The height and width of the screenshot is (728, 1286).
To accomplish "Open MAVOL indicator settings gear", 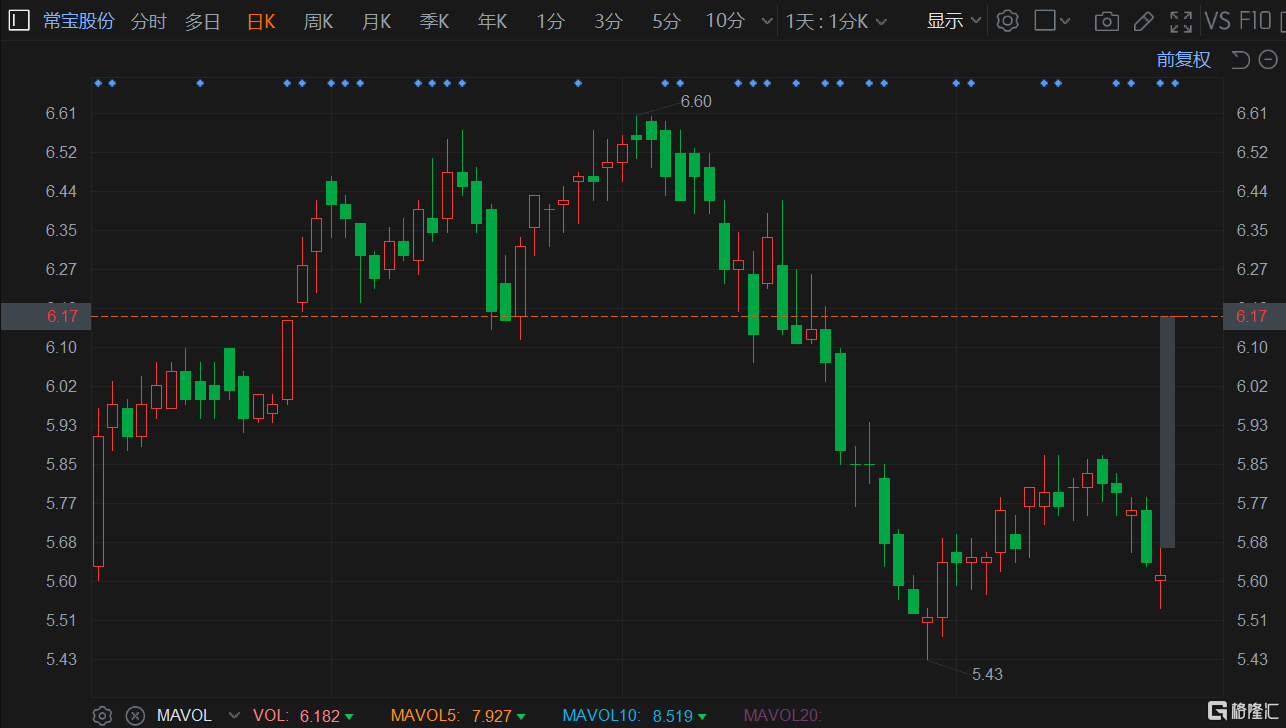I will pos(102,716).
